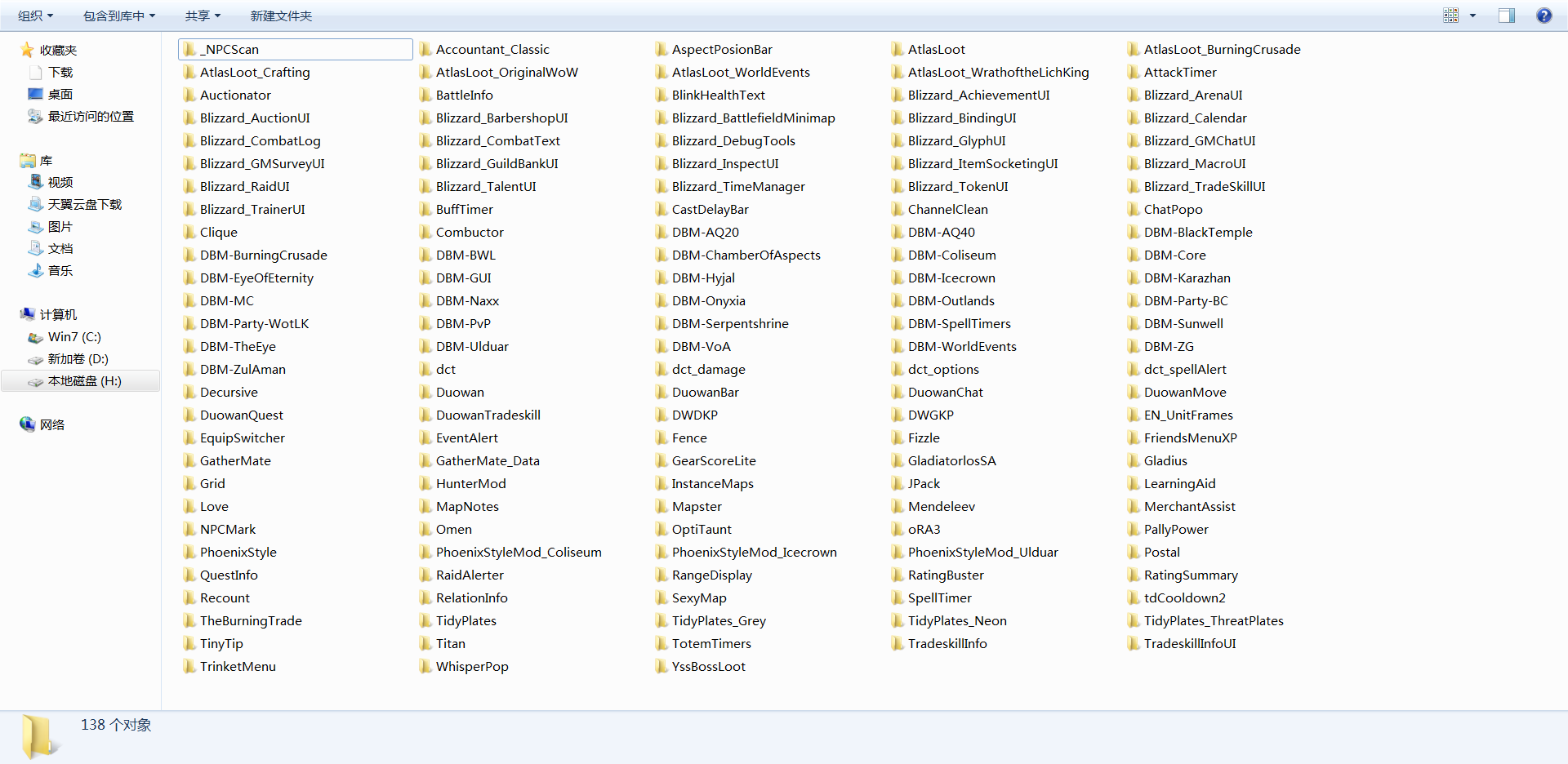Screen dimensions: 1568x764
Task: Click the 天翼云盘下载 library entry
Action: [84, 204]
